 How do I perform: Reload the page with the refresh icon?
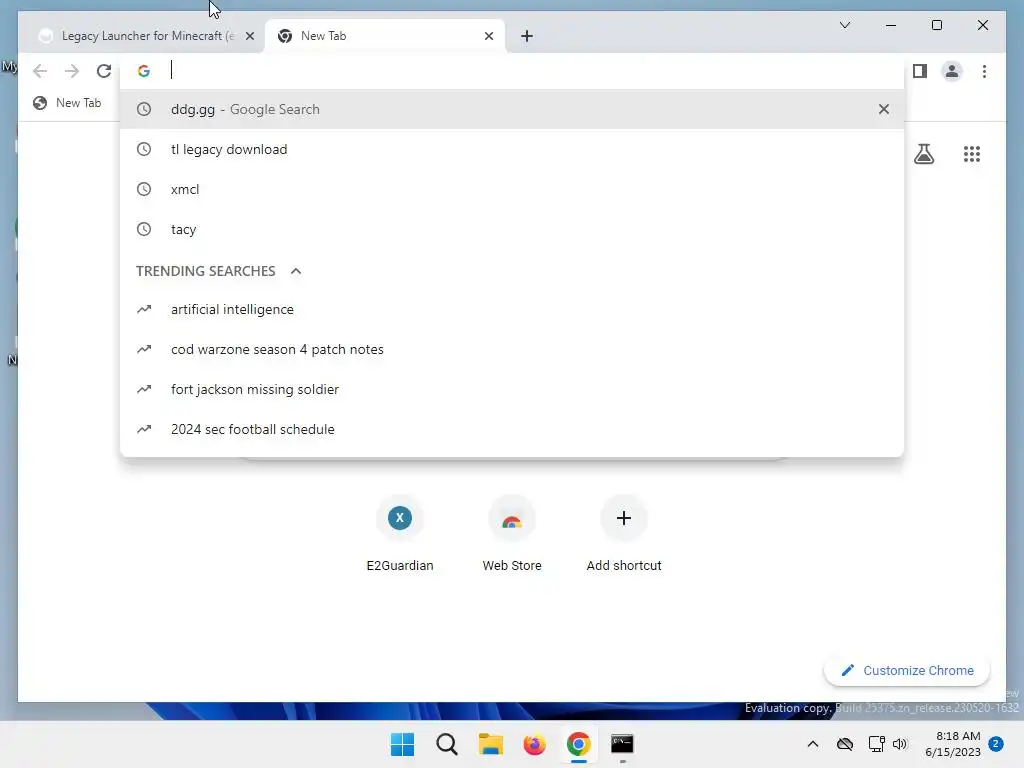tap(104, 71)
